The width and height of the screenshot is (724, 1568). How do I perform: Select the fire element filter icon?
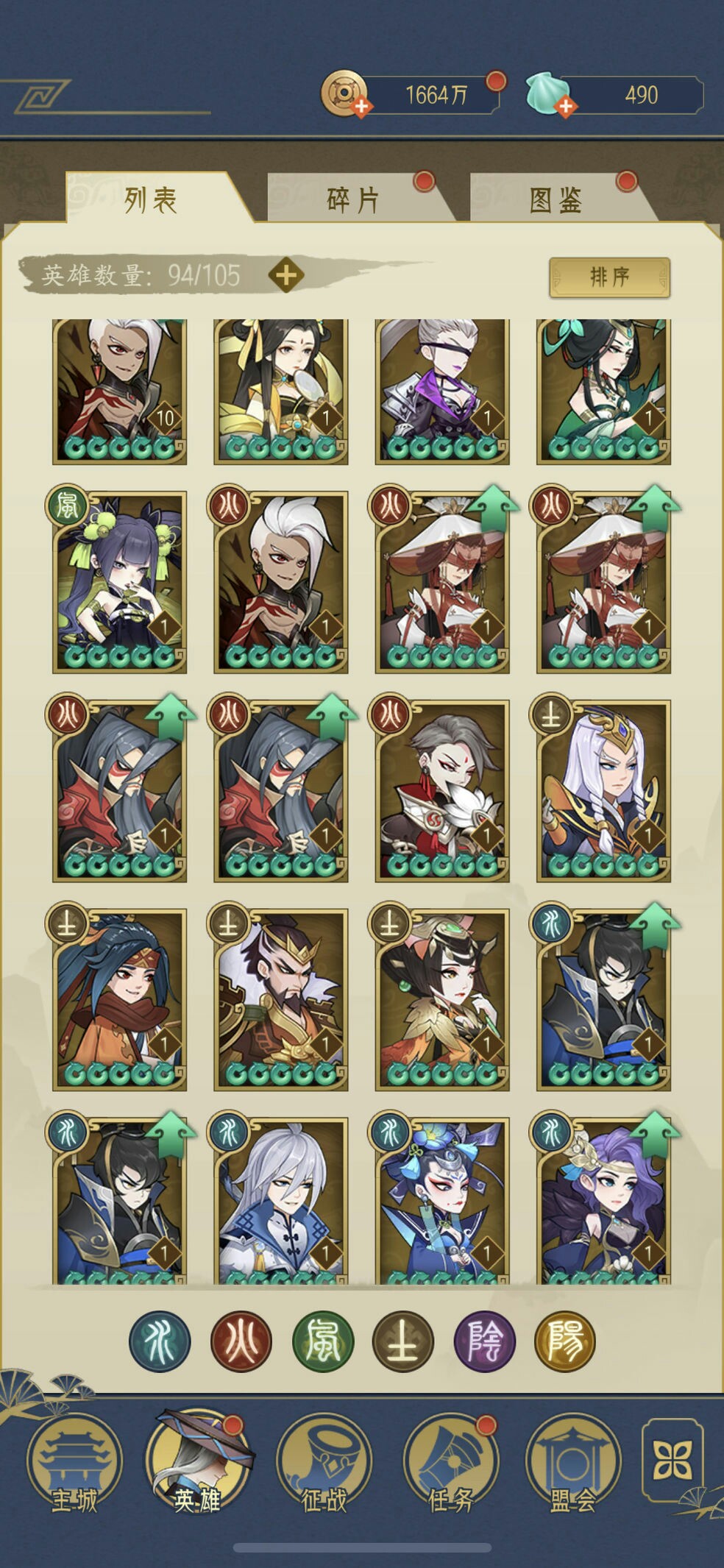coord(241,1341)
